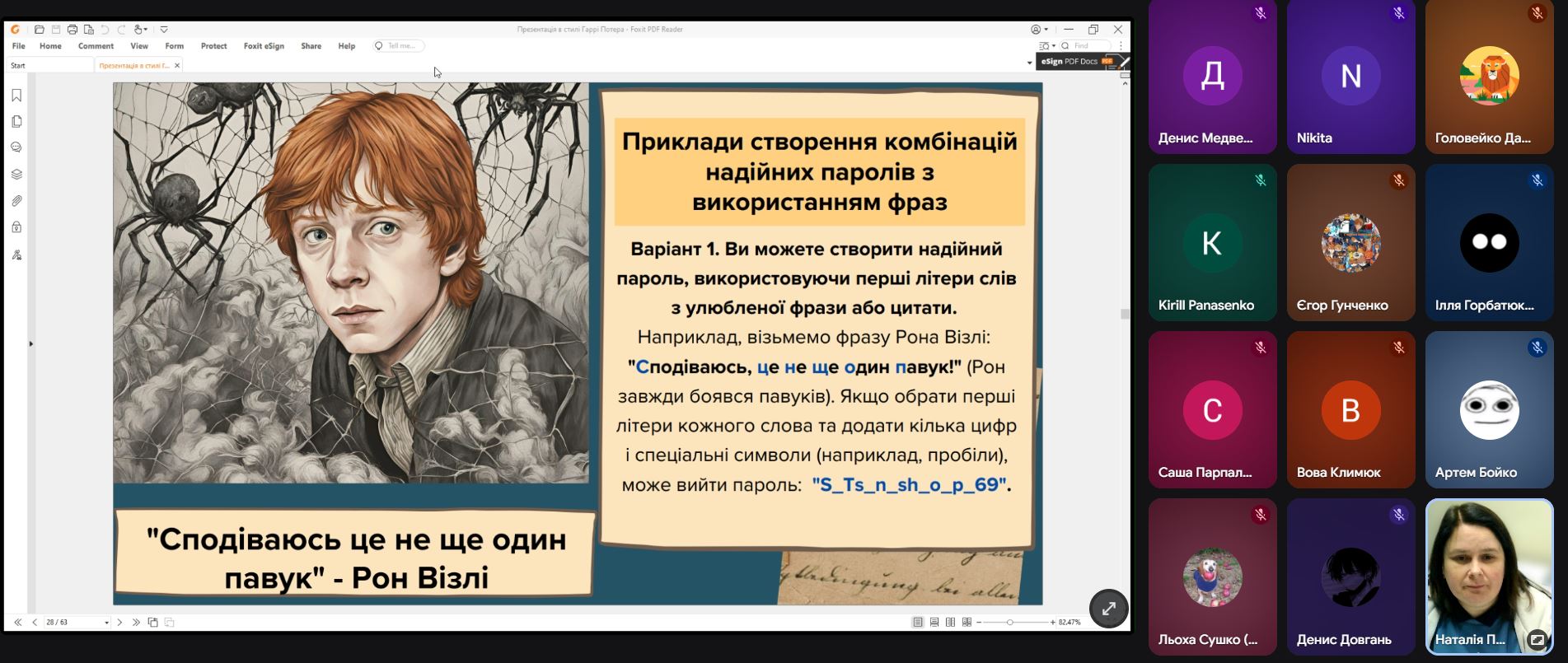This screenshot has width=1568, height=663.
Task: Go to the next page arrow
Action: [x=119, y=623]
